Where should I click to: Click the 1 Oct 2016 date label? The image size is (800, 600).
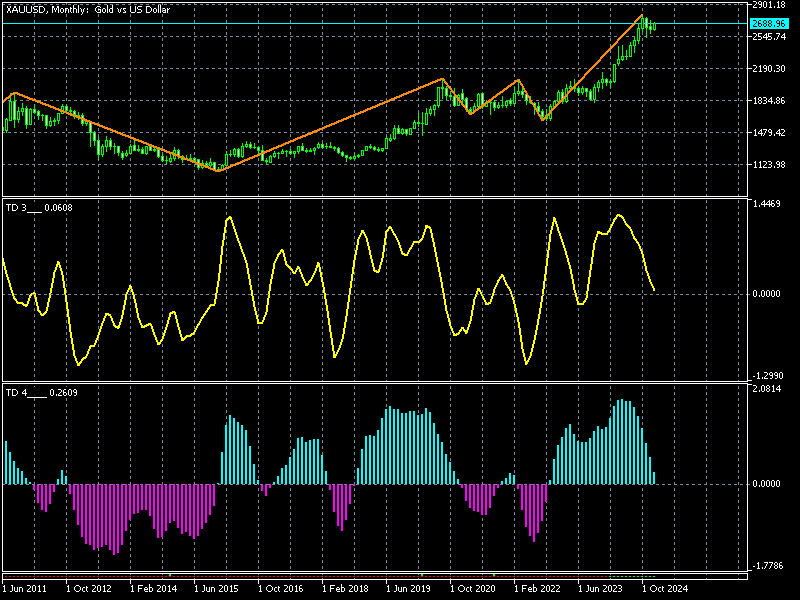281,588
